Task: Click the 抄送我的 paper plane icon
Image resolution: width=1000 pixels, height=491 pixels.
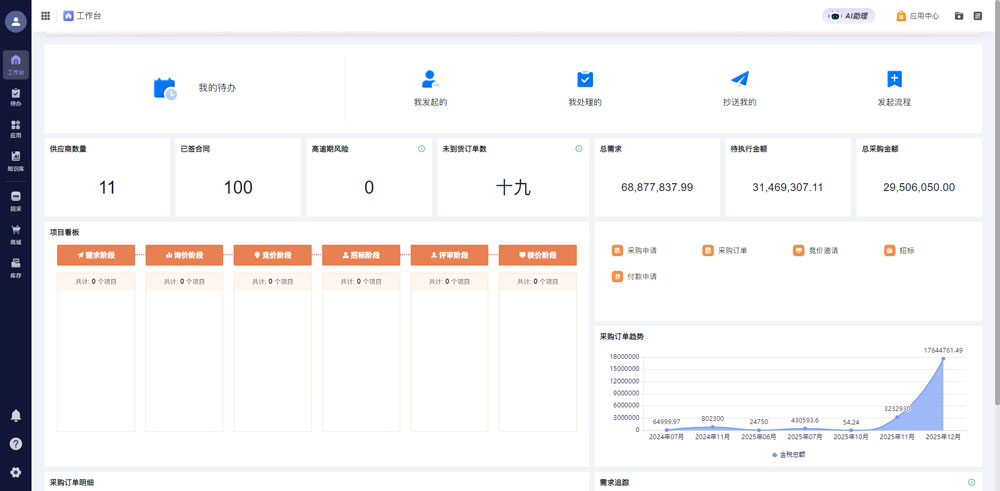Action: (x=739, y=79)
